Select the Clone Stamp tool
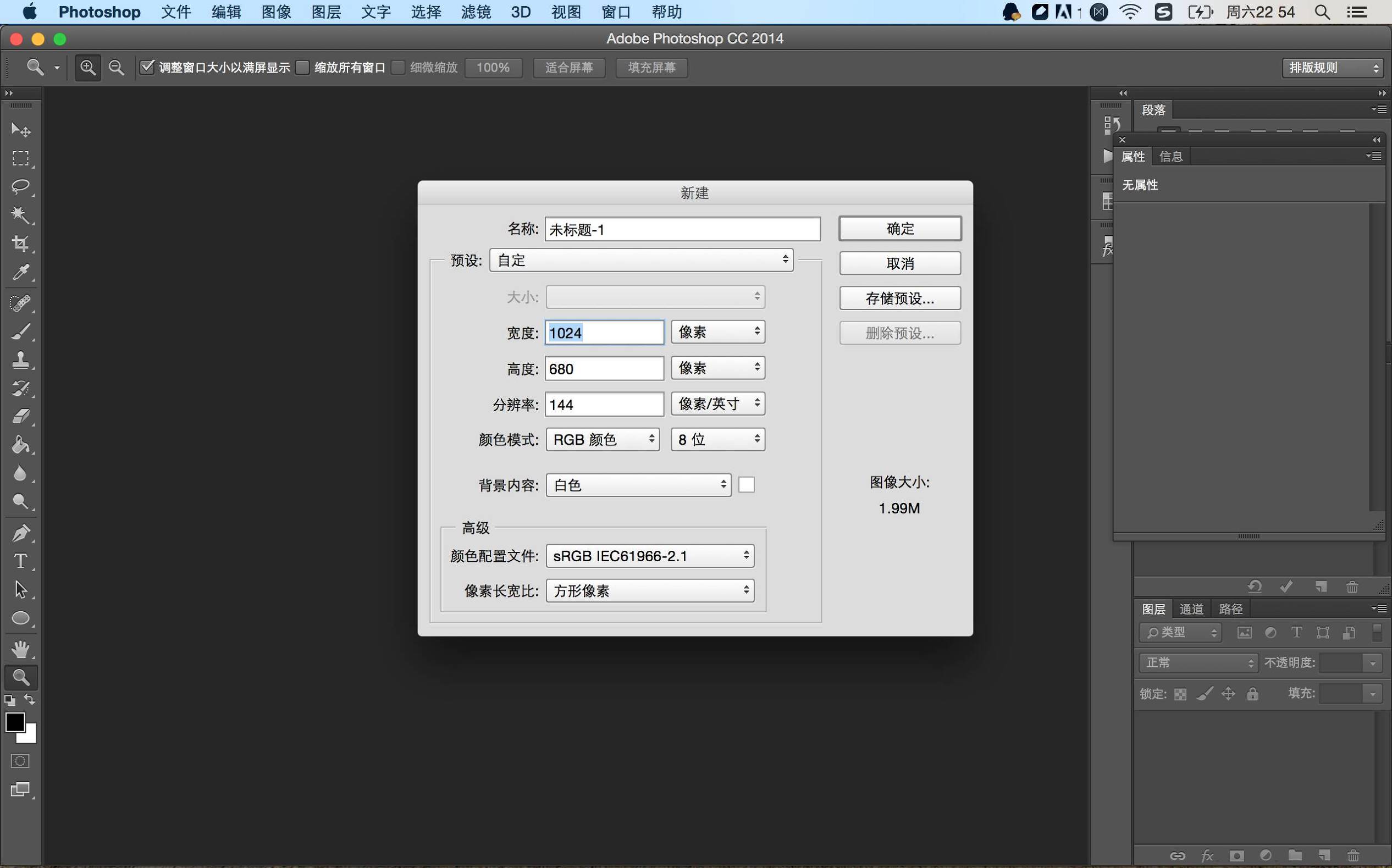 pyautogui.click(x=21, y=360)
